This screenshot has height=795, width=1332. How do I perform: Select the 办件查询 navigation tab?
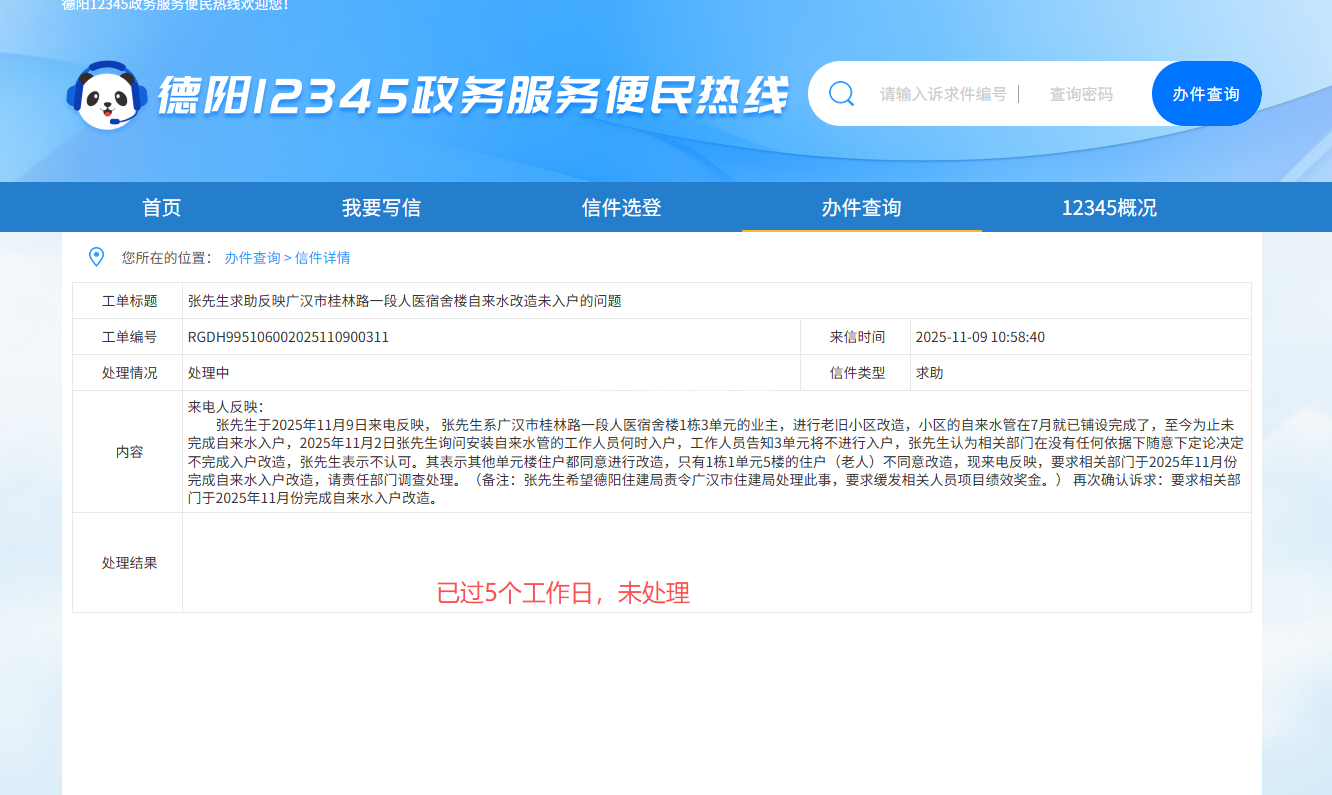(861, 208)
